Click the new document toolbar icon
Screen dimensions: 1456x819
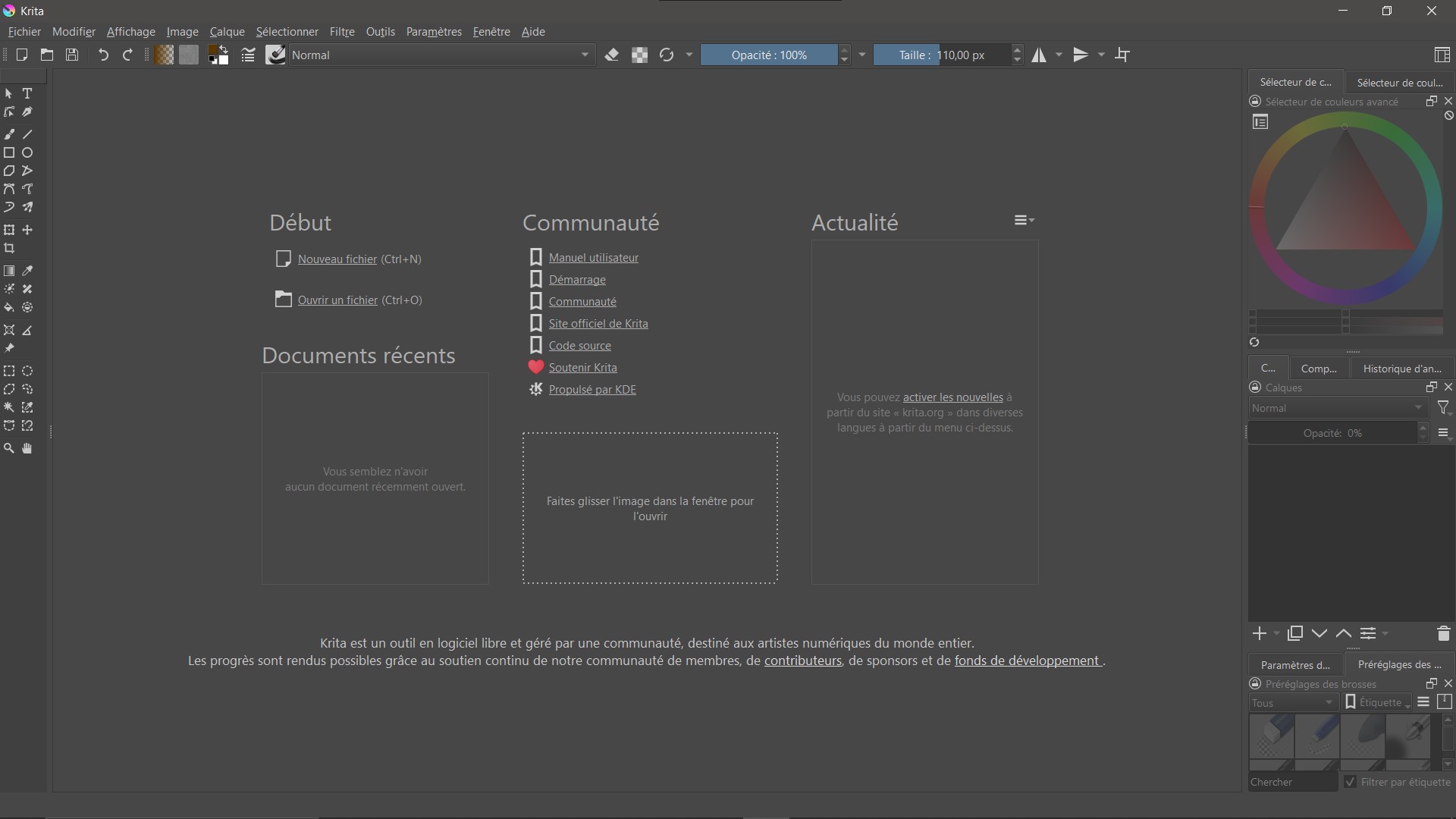[x=21, y=55]
